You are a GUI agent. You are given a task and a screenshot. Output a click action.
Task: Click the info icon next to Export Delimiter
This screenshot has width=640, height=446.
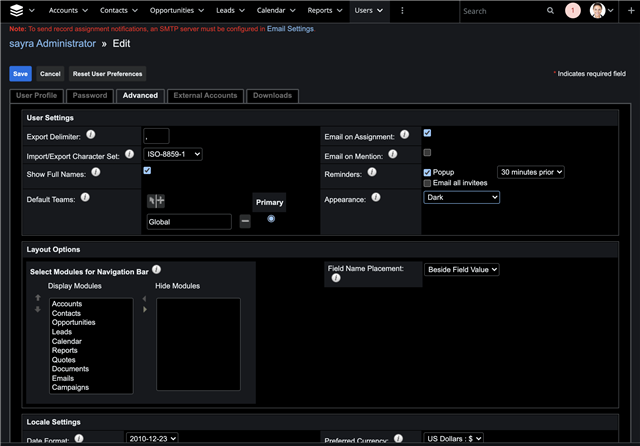point(92,134)
